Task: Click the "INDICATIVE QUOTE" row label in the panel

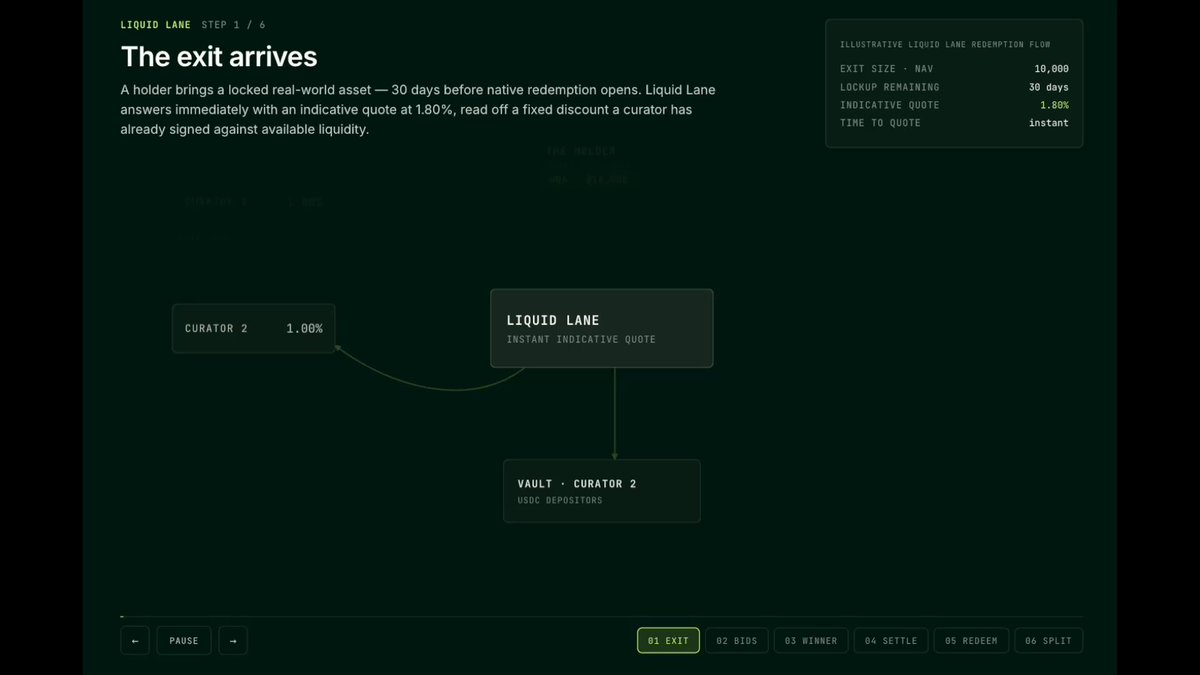Action: click(x=890, y=105)
